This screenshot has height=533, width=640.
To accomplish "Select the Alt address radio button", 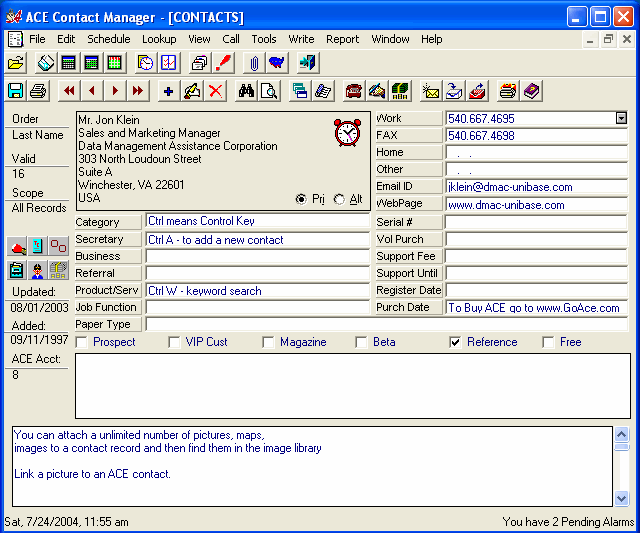I will click(339, 199).
